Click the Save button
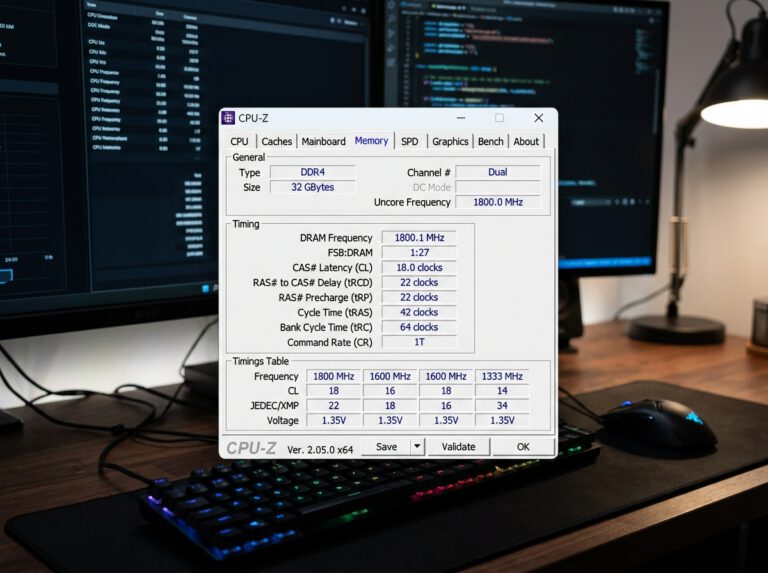This screenshot has height=573, width=768. 386,446
